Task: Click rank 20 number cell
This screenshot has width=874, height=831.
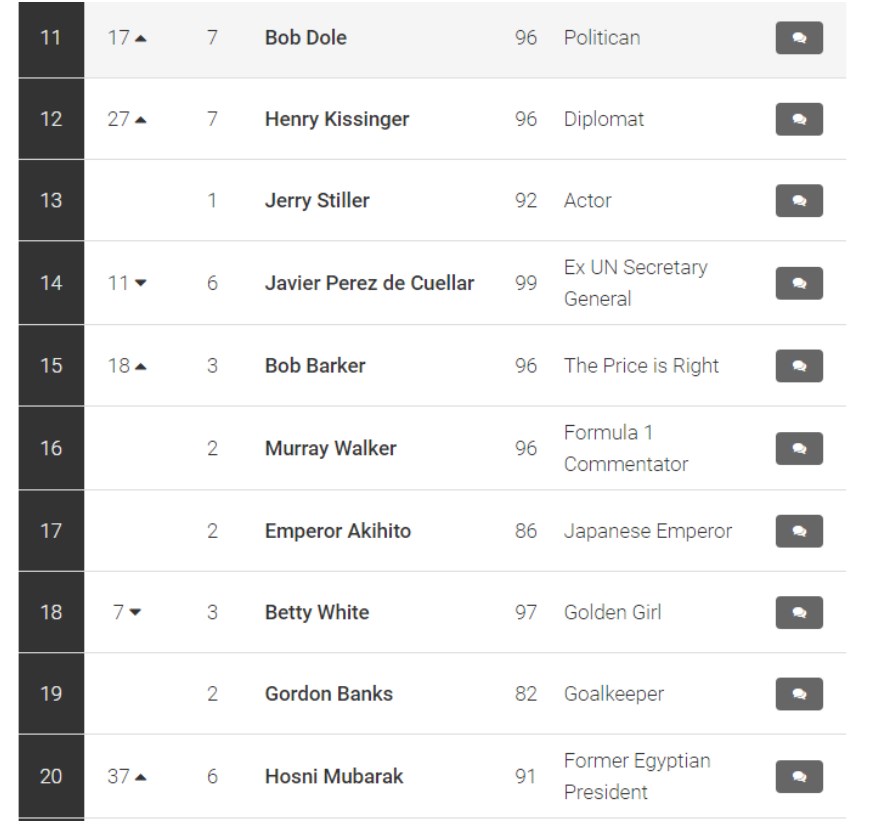Action: pyautogui.click(x=51, y=776)
